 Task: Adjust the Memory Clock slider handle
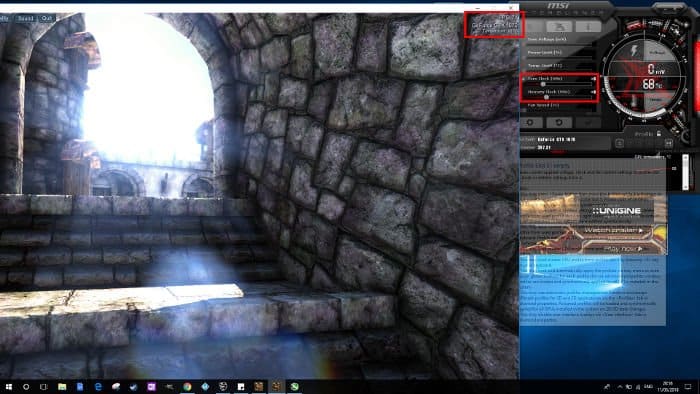(x=546, y=97)
